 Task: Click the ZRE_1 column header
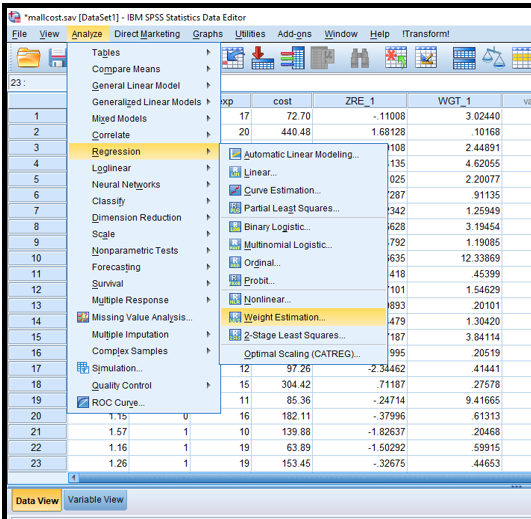click(360, 101)
